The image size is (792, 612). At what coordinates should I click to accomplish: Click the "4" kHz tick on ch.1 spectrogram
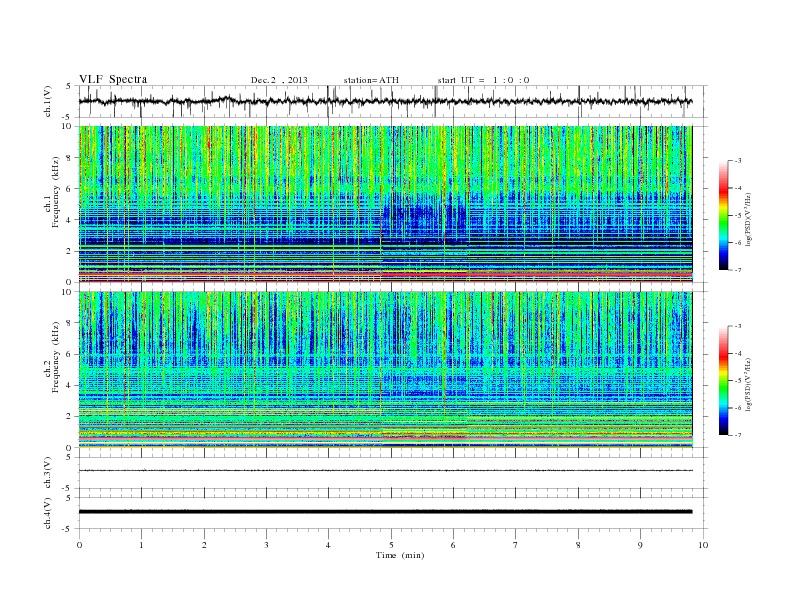[x=70, y=220]
